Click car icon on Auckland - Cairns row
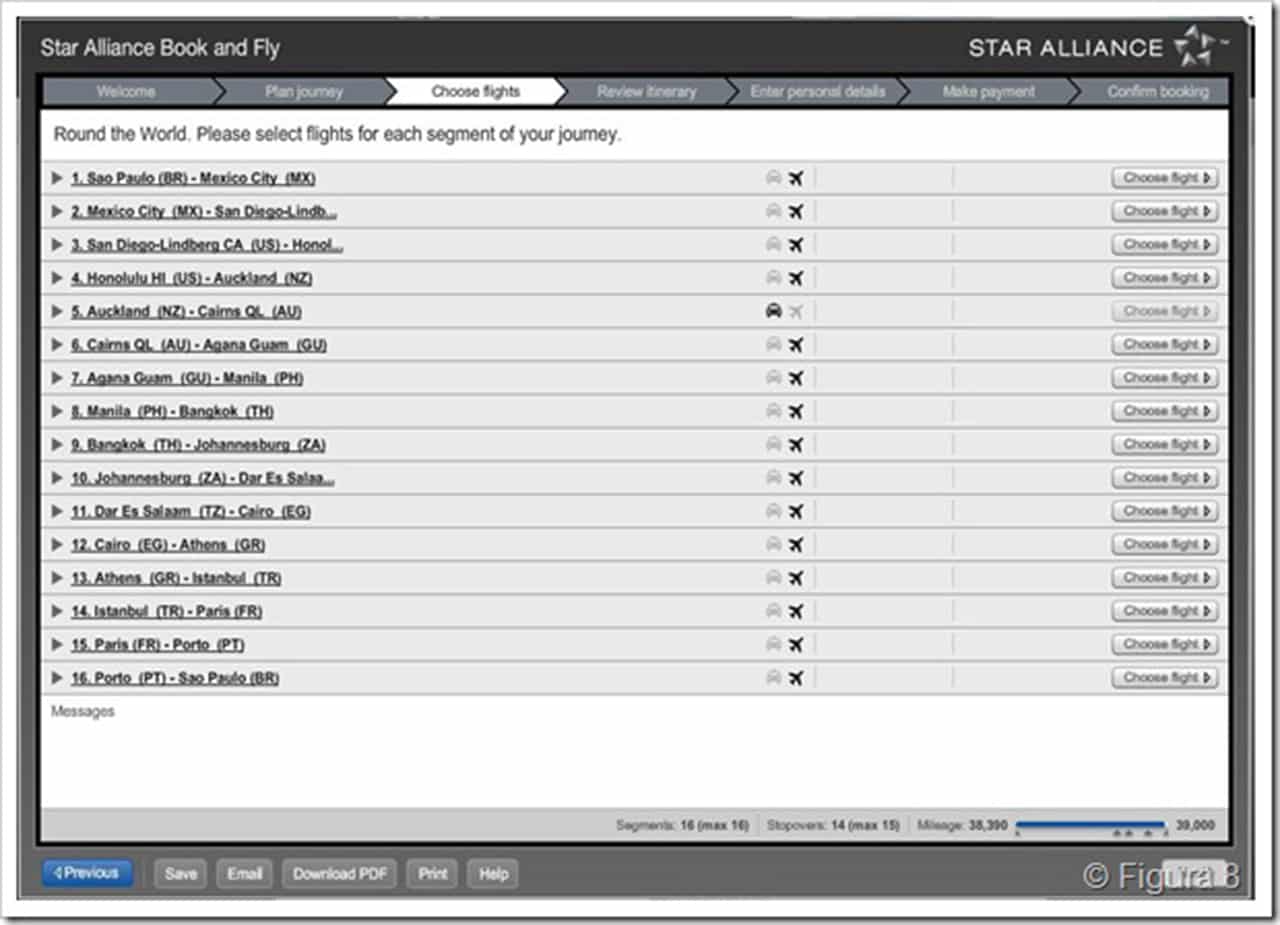 (773, 311)
